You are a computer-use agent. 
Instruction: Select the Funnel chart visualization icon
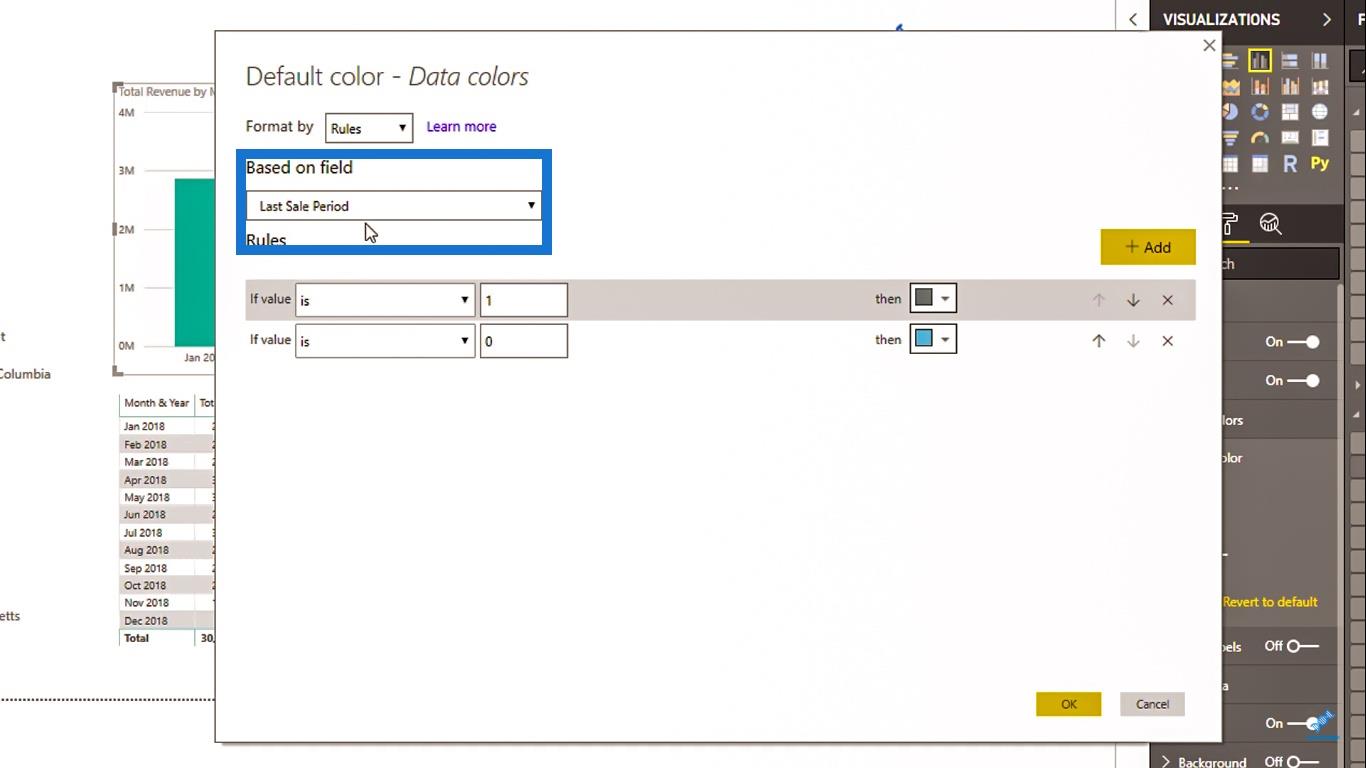(1230, 137)
